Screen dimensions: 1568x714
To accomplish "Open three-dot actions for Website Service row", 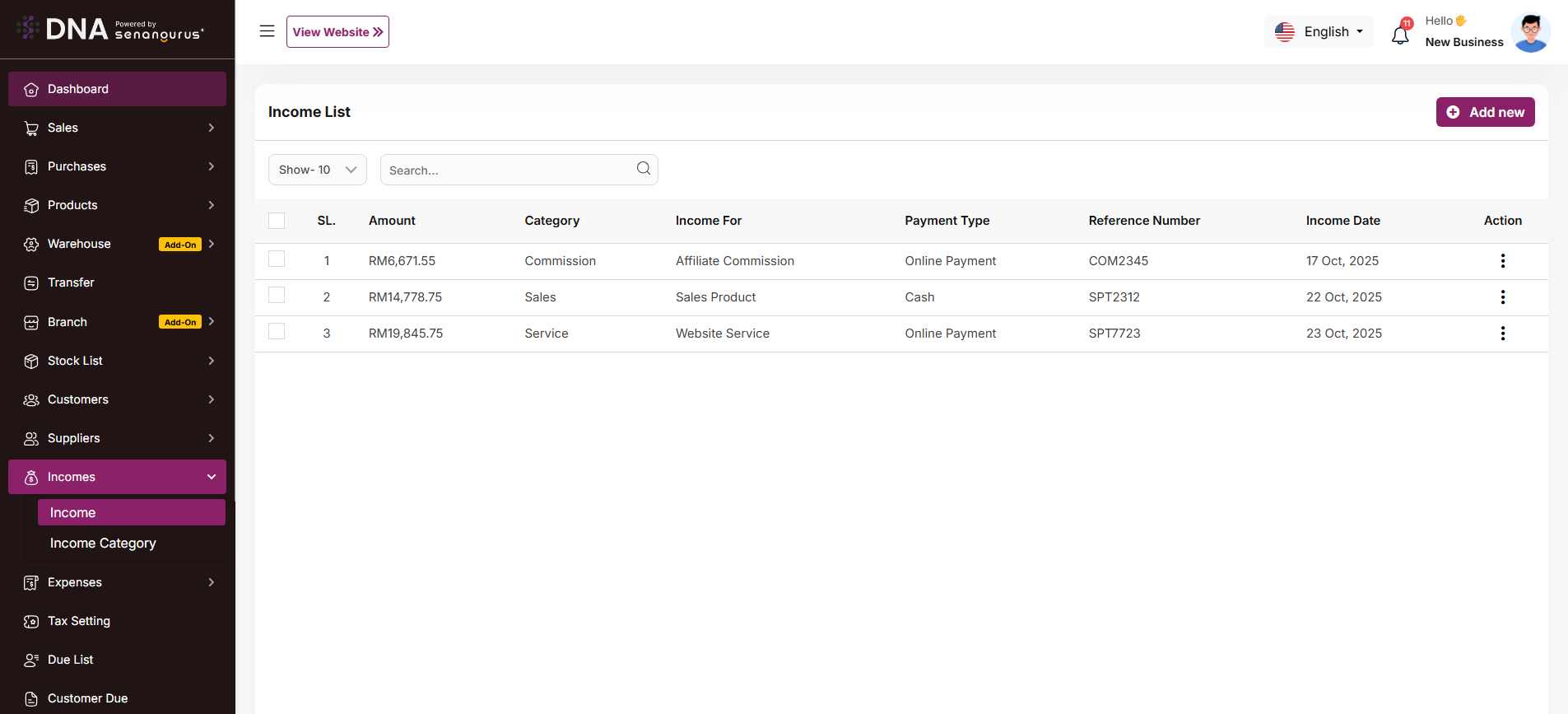I will pyautogui.click(x=1502, y=334).
